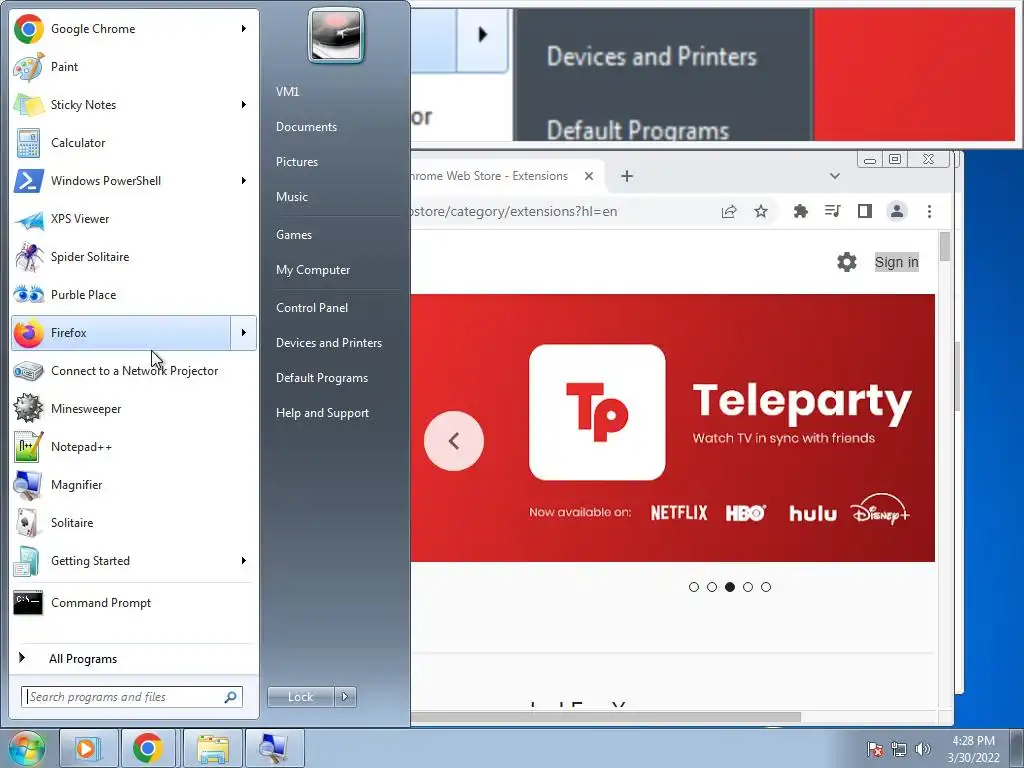Viewport: 1024px width, 768px height.
Task: Start Solitaire game
Action: 134,522
